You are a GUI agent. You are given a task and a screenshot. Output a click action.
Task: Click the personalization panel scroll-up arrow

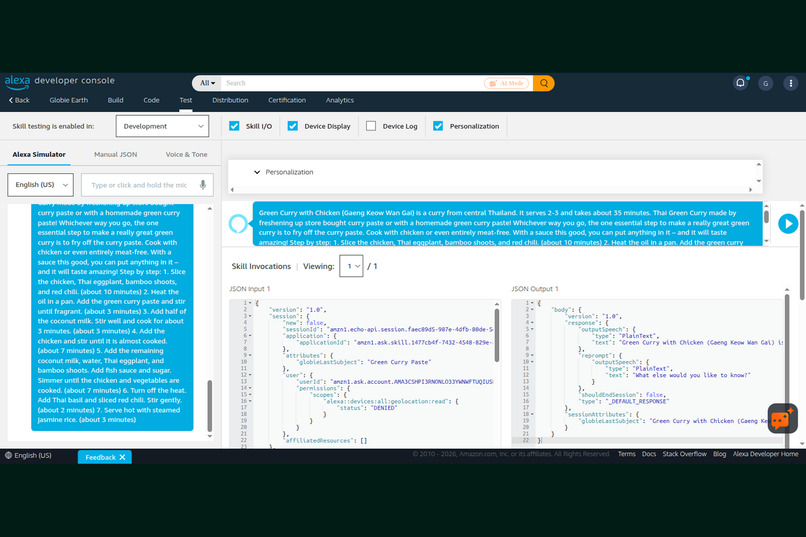coord(759,164)
